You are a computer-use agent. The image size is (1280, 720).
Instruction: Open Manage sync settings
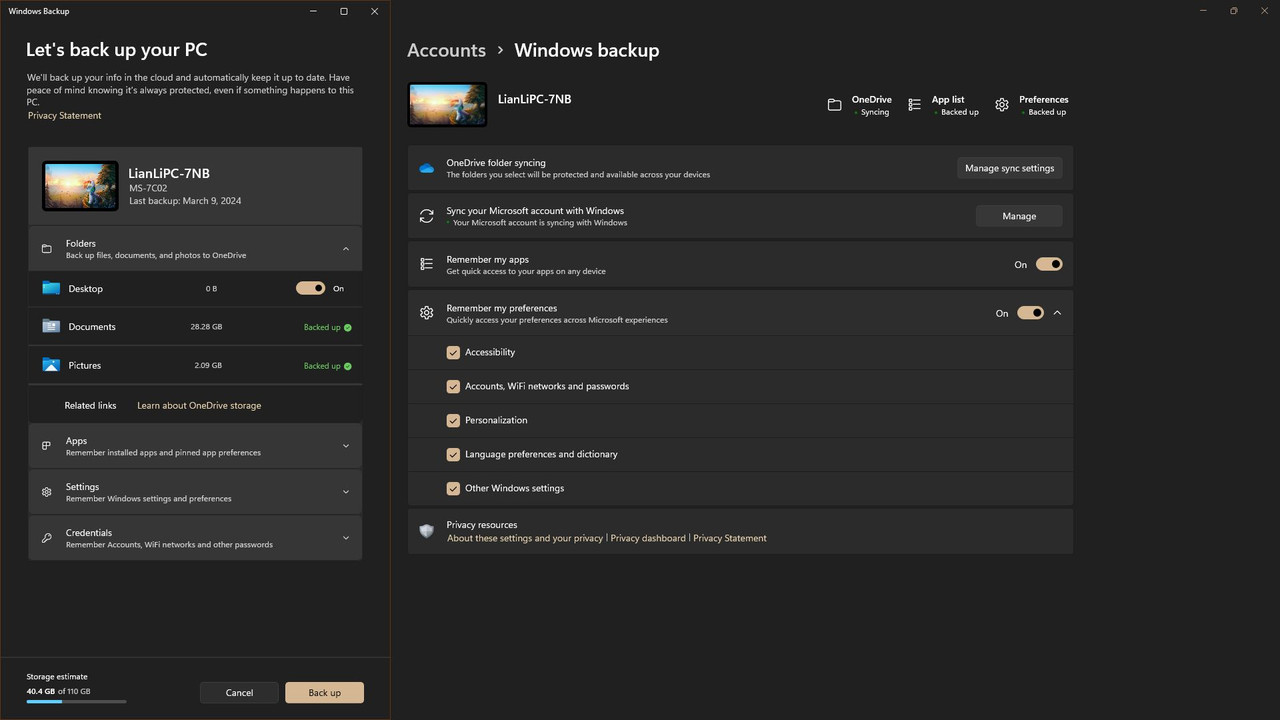(1009, 168)
